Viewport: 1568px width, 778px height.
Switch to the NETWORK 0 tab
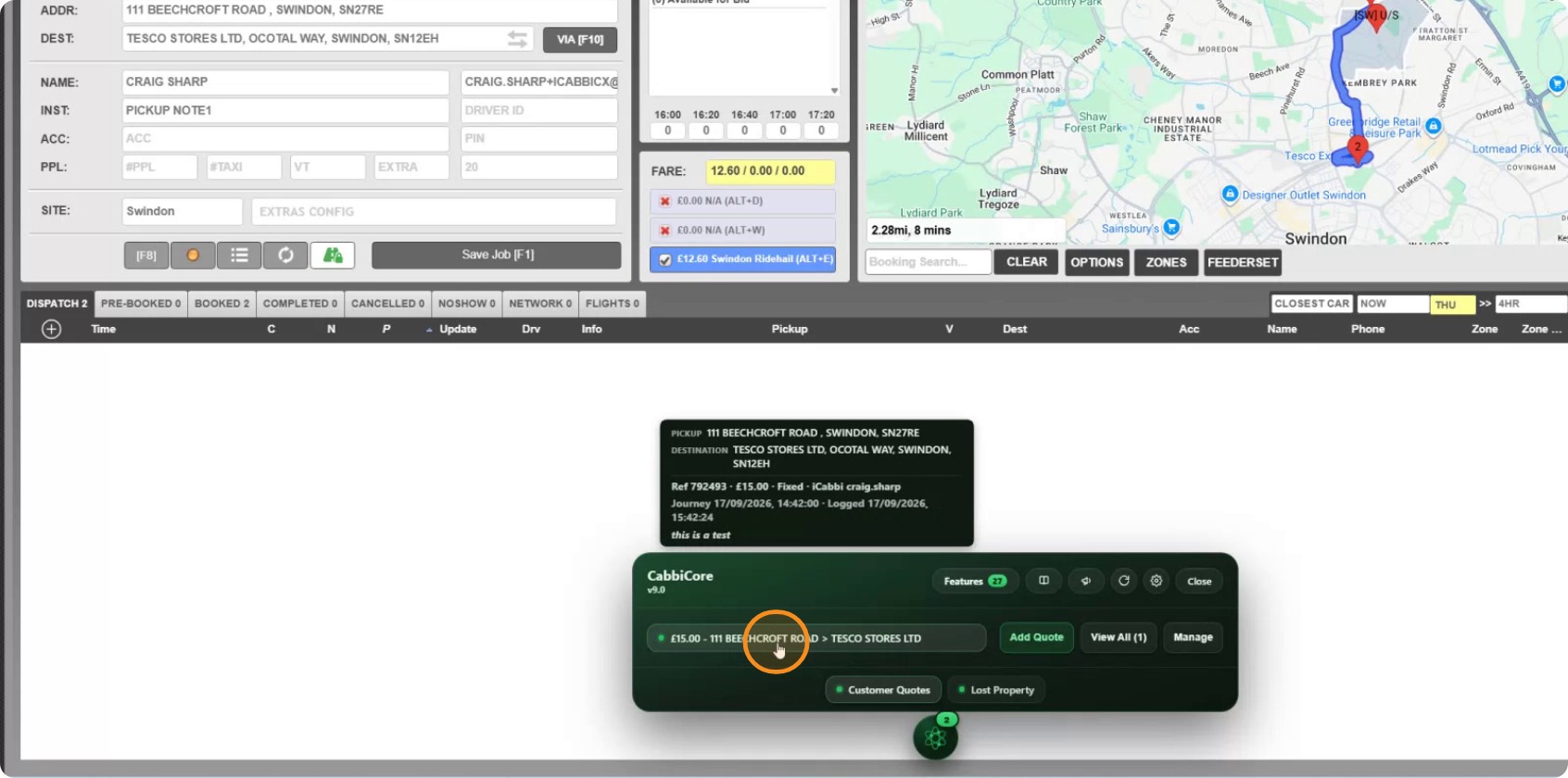540,304
